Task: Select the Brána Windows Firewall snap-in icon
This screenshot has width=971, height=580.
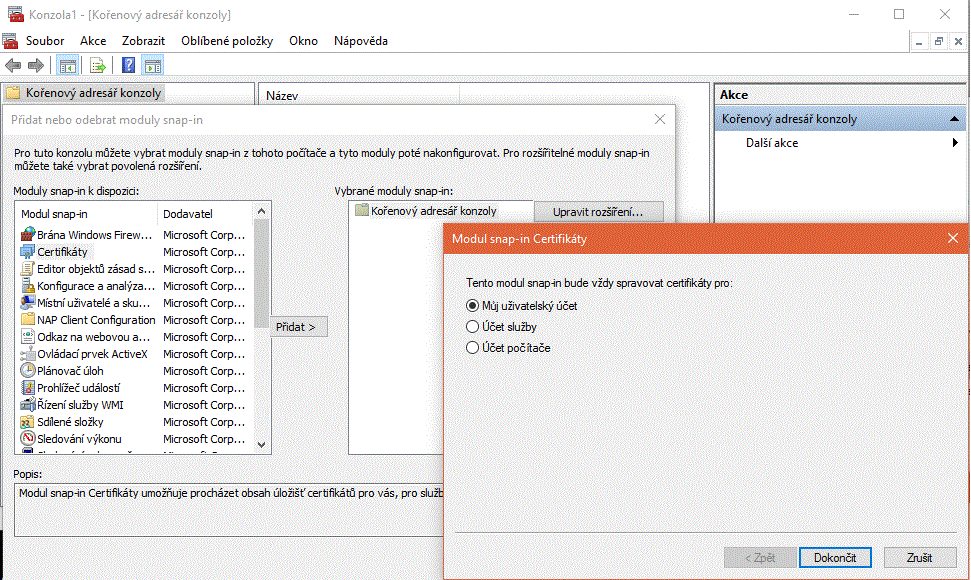Action: (x=28, y=235)
